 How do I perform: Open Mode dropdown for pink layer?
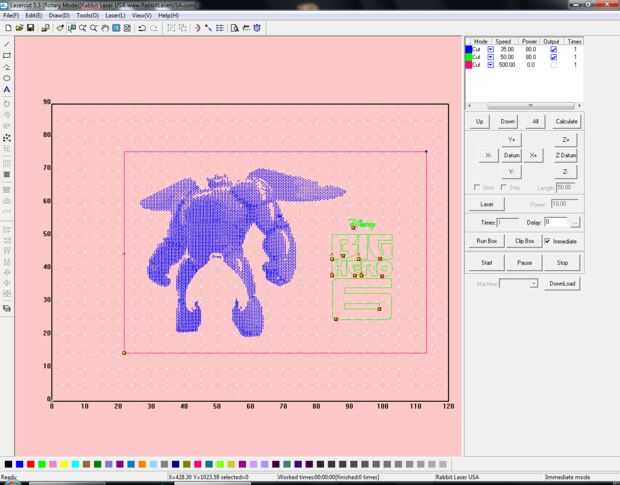click(x=490, y=65)
